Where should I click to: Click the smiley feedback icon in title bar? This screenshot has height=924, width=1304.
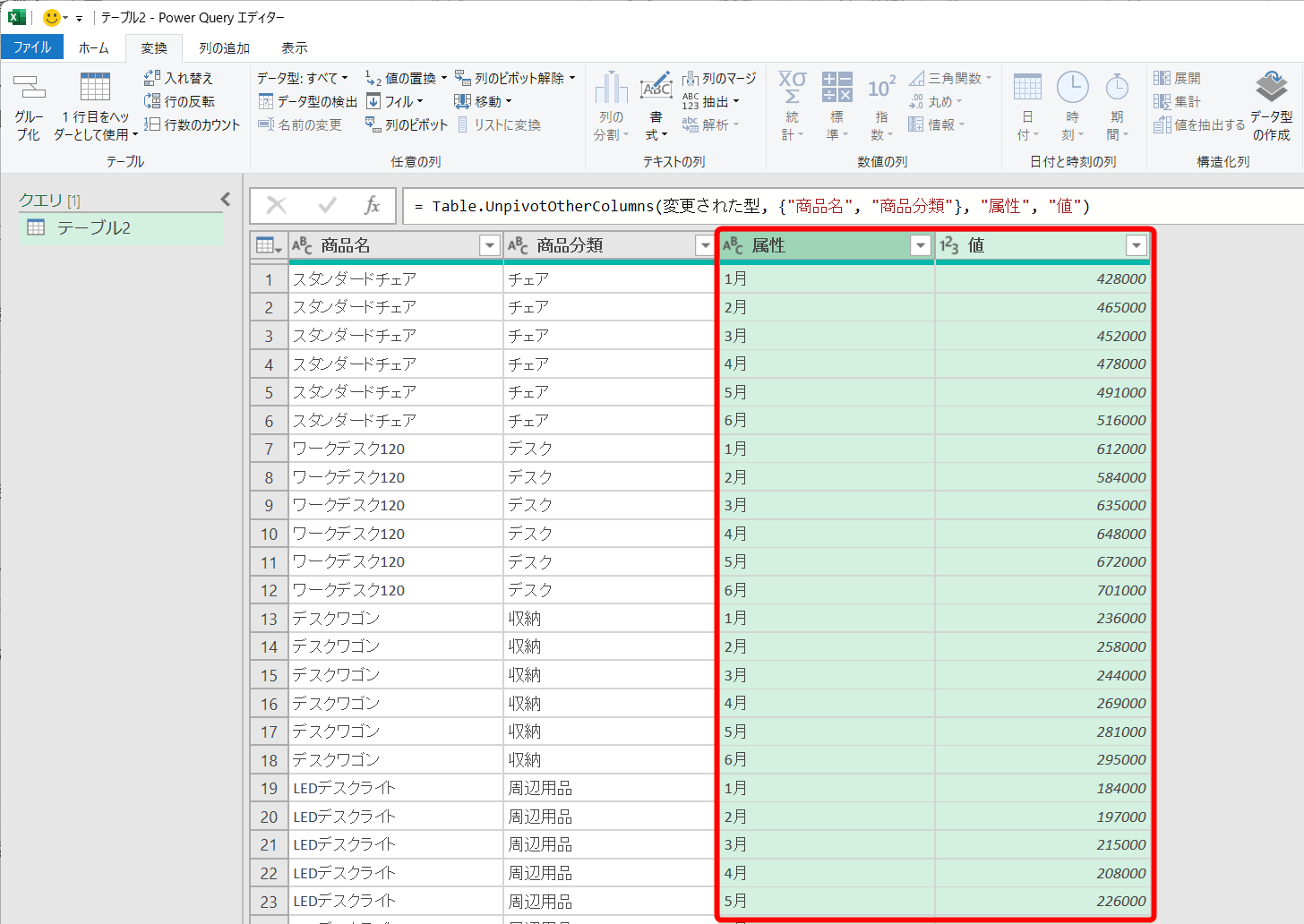point(52,17)
